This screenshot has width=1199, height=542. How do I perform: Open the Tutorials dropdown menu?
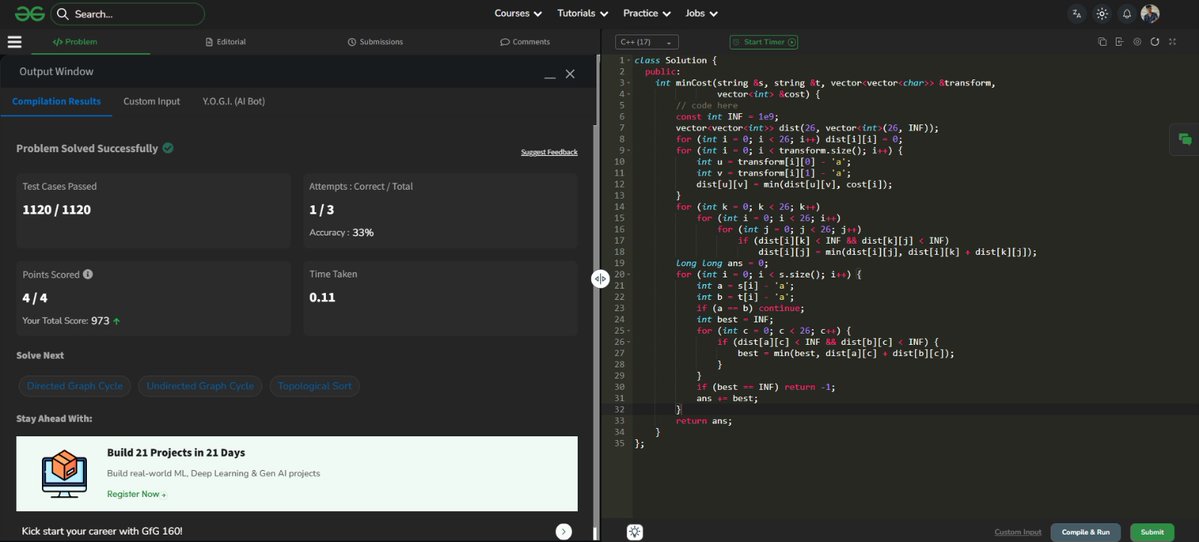[583, 14]
